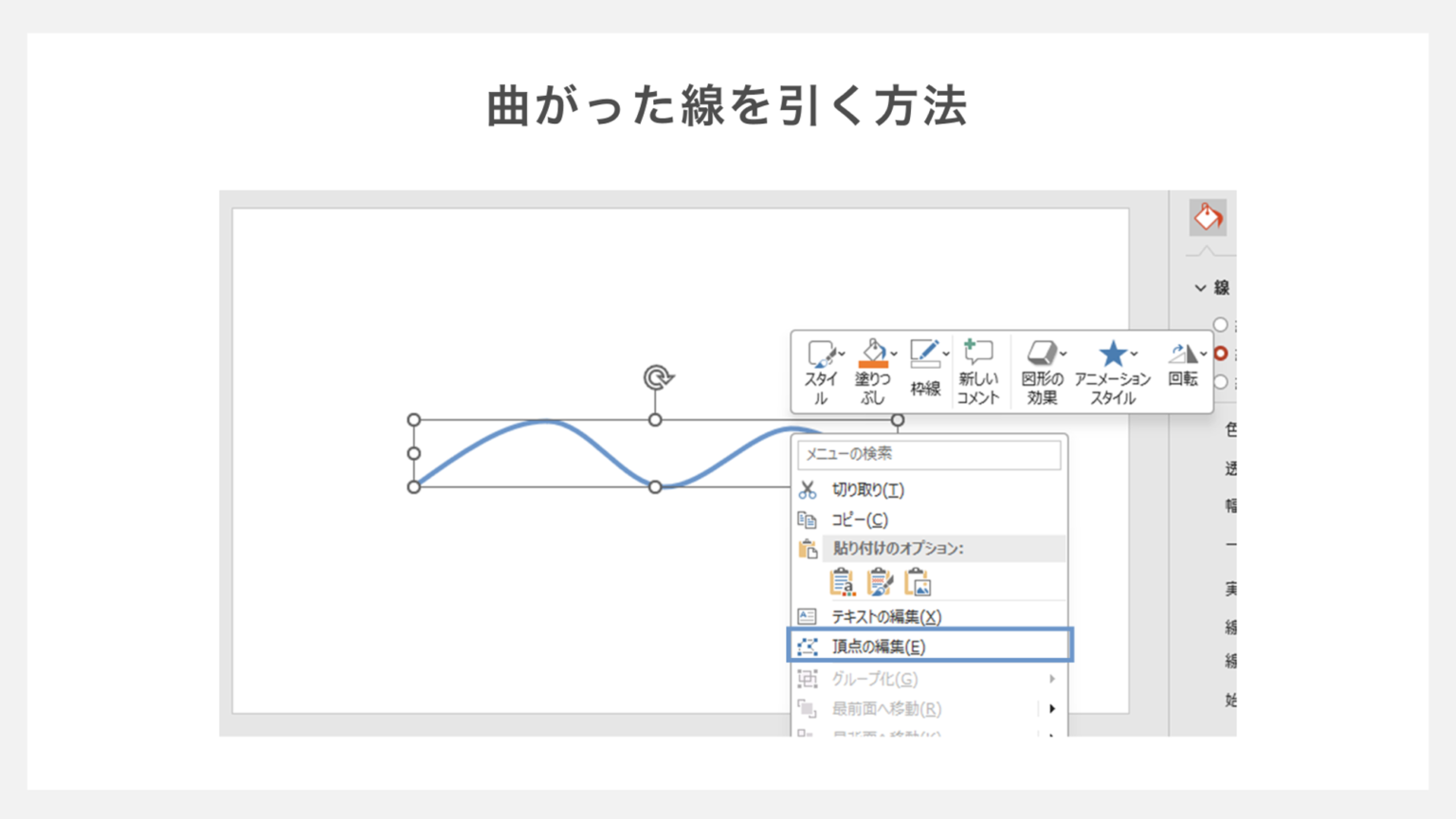Image resolution: width=1456 pixels, height=819 pixels.
Task: Choose 切り取り (Cut) from context menu
Action: (867, 490)
